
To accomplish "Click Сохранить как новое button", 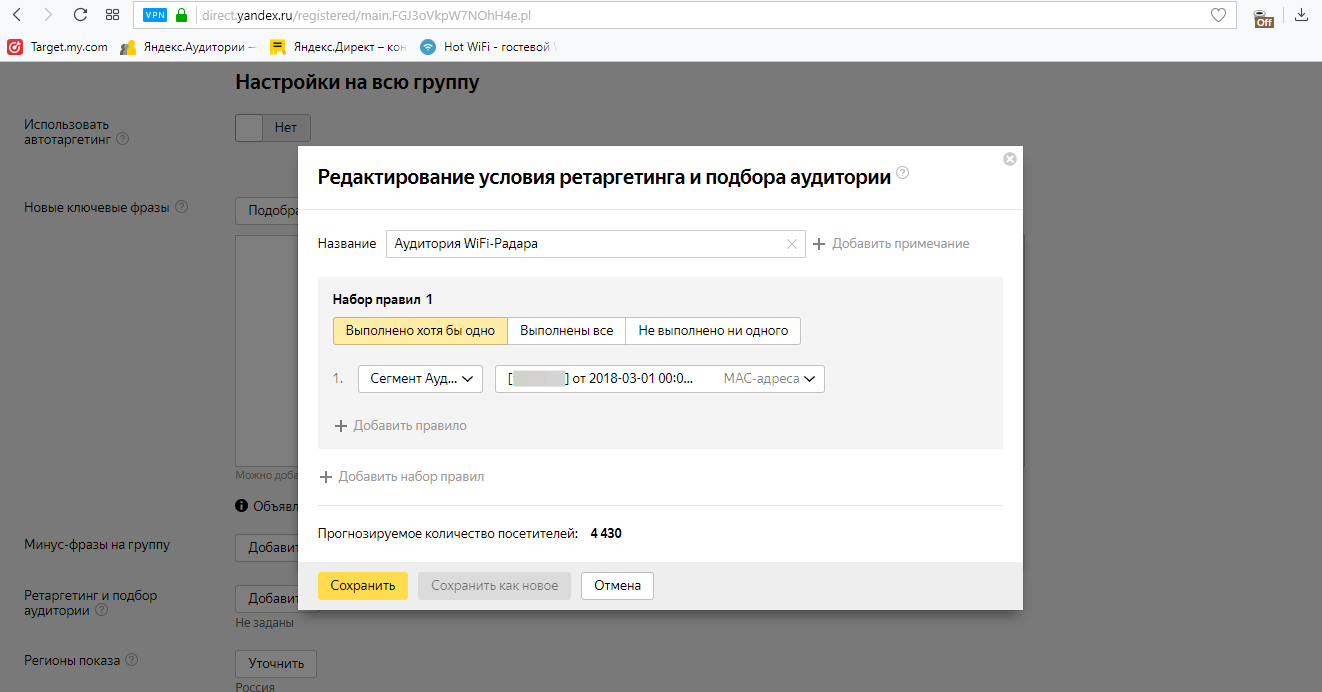I will click(495, 585).
